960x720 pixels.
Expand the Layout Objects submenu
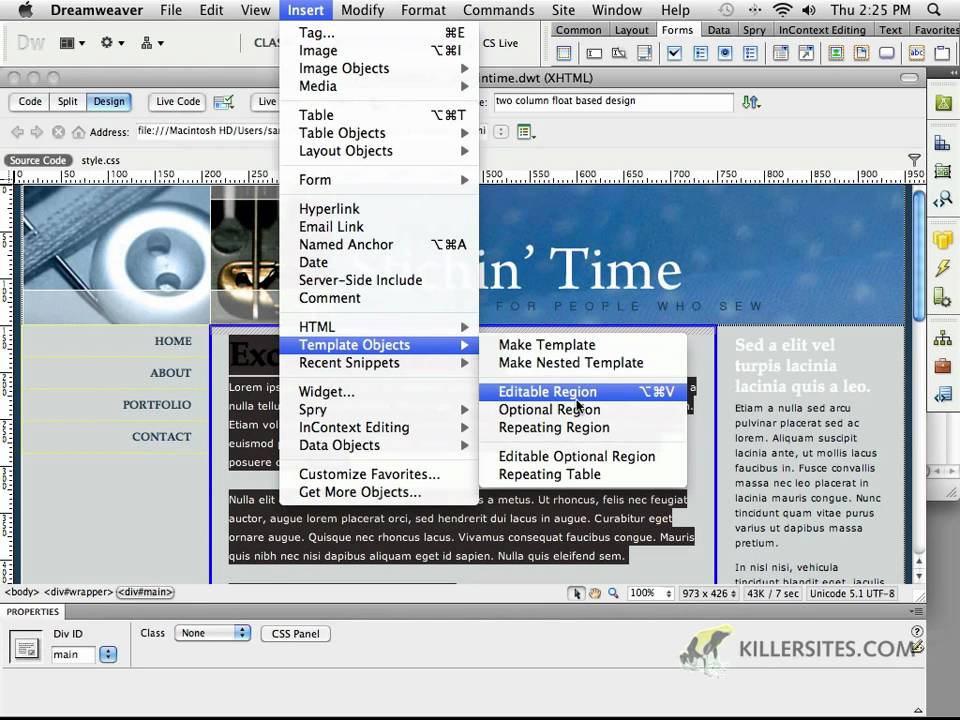(379, 151)
